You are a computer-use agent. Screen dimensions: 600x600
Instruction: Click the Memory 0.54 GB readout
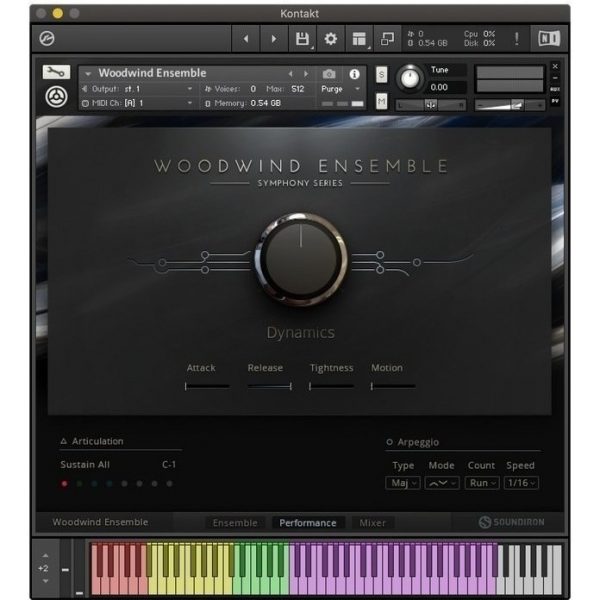pos(243,103)
